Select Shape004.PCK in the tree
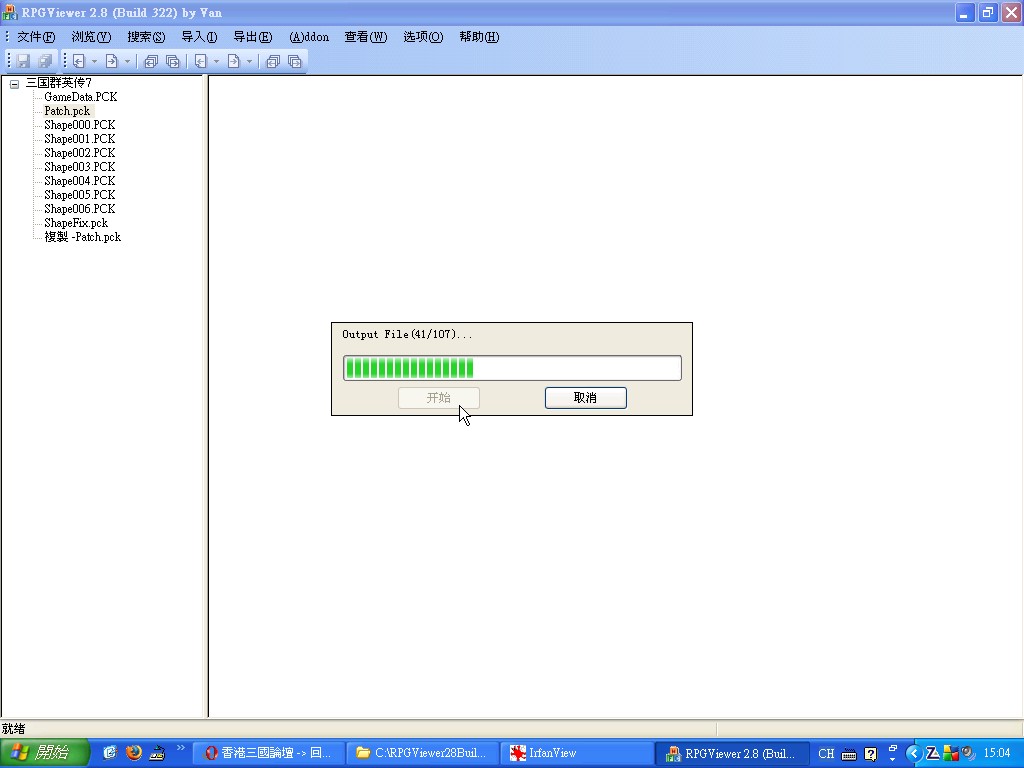This screenshot has width=1024, height=768. coord(80,181)
